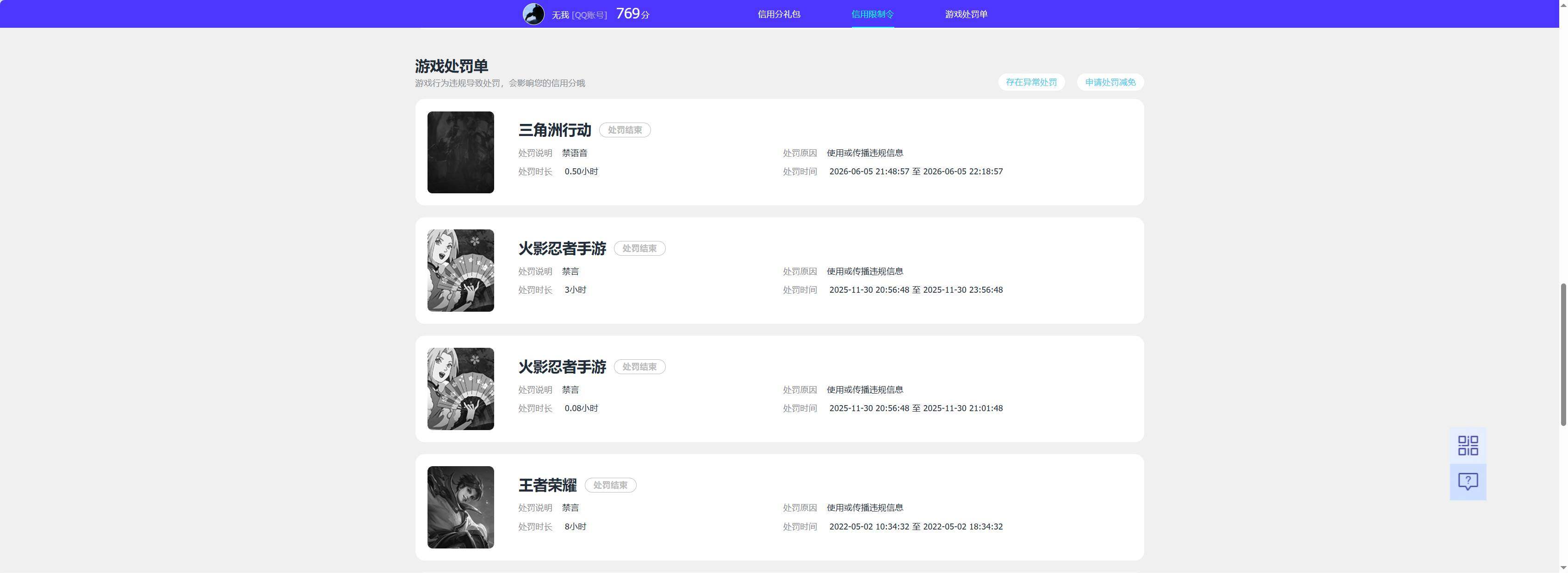Open the 王者荣耀 game thumbnail

tap(460, 507)
